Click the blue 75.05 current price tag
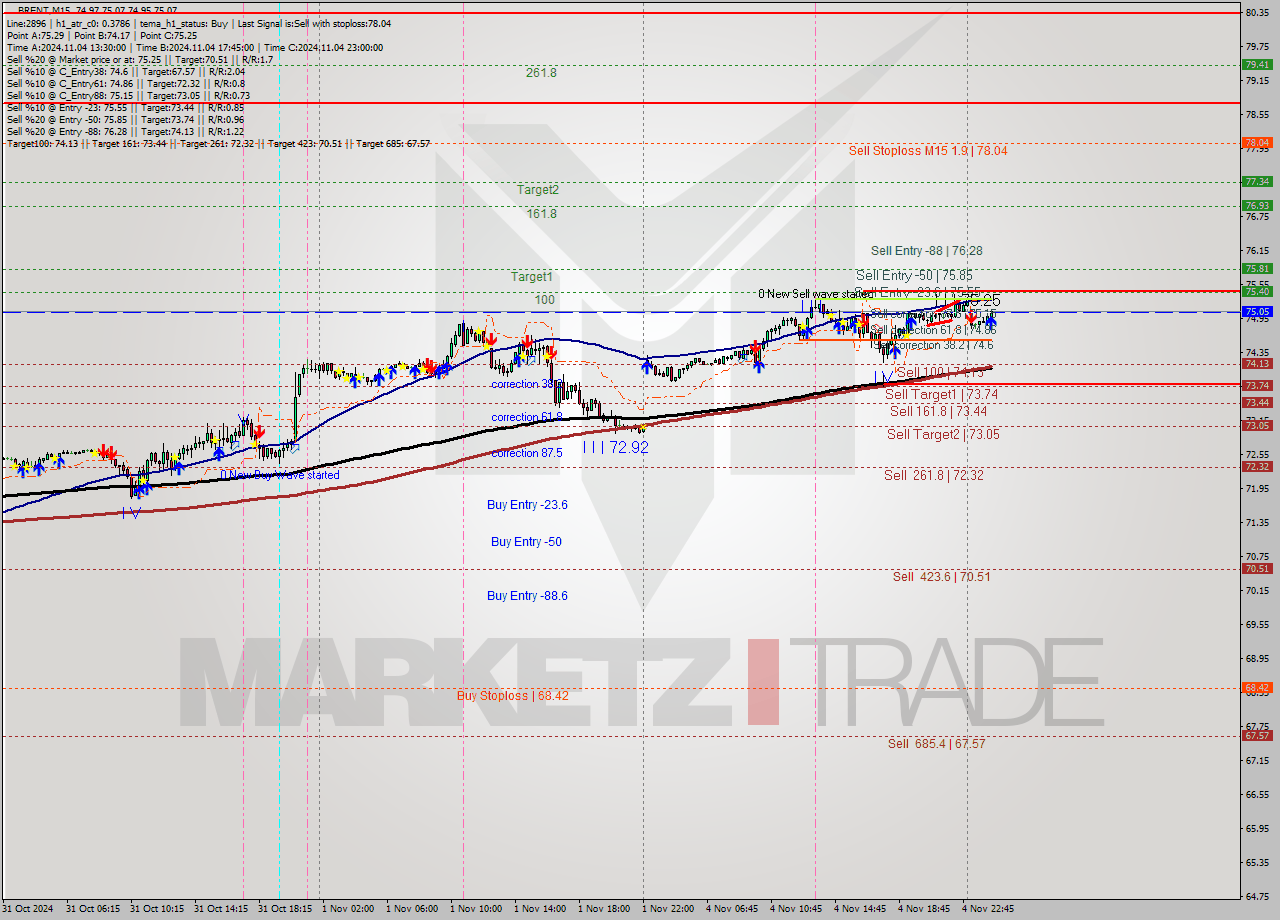This screenshot has width=1280, height=920. tap(1256, 312)
